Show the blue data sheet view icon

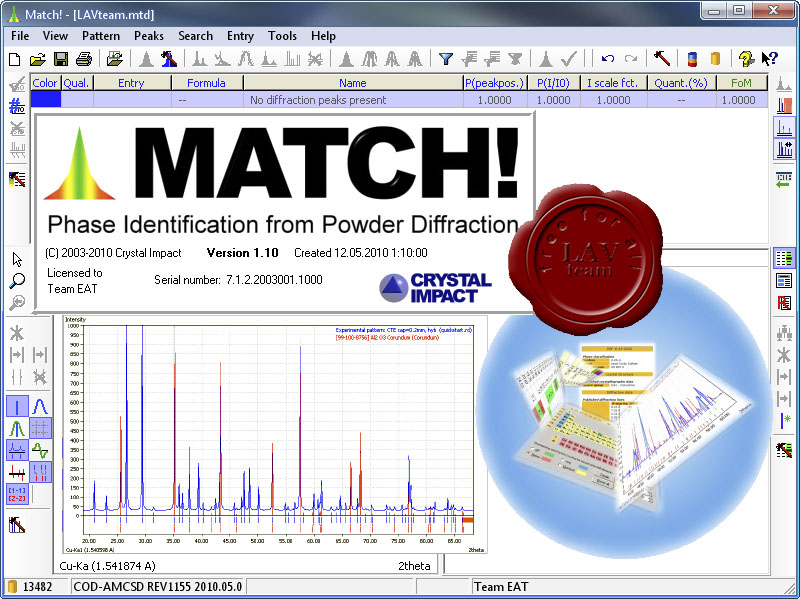784,281
